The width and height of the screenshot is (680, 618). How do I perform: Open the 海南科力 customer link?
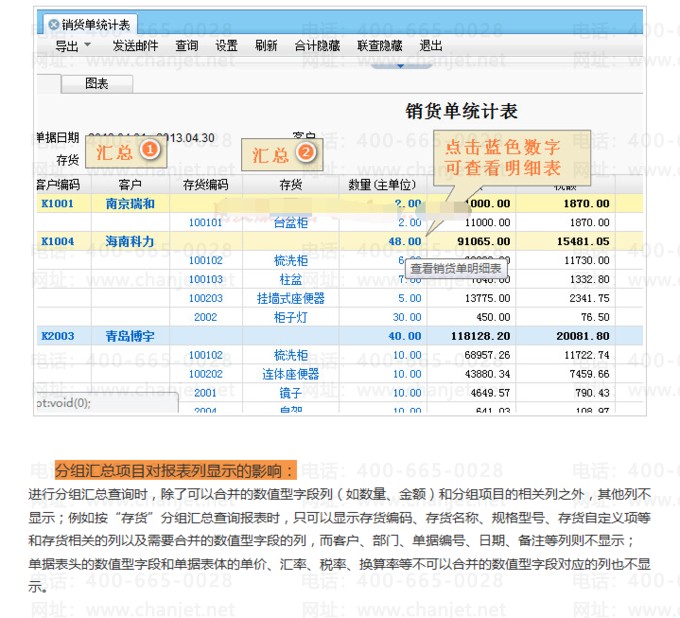pyautogui.click(x=130, y=242)
